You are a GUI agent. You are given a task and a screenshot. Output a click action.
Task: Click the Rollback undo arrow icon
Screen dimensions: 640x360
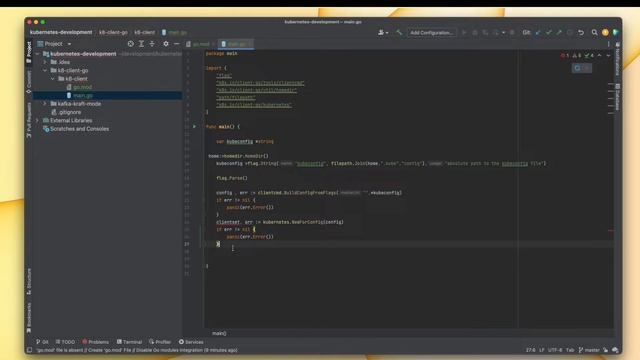(x=581, y=32)
